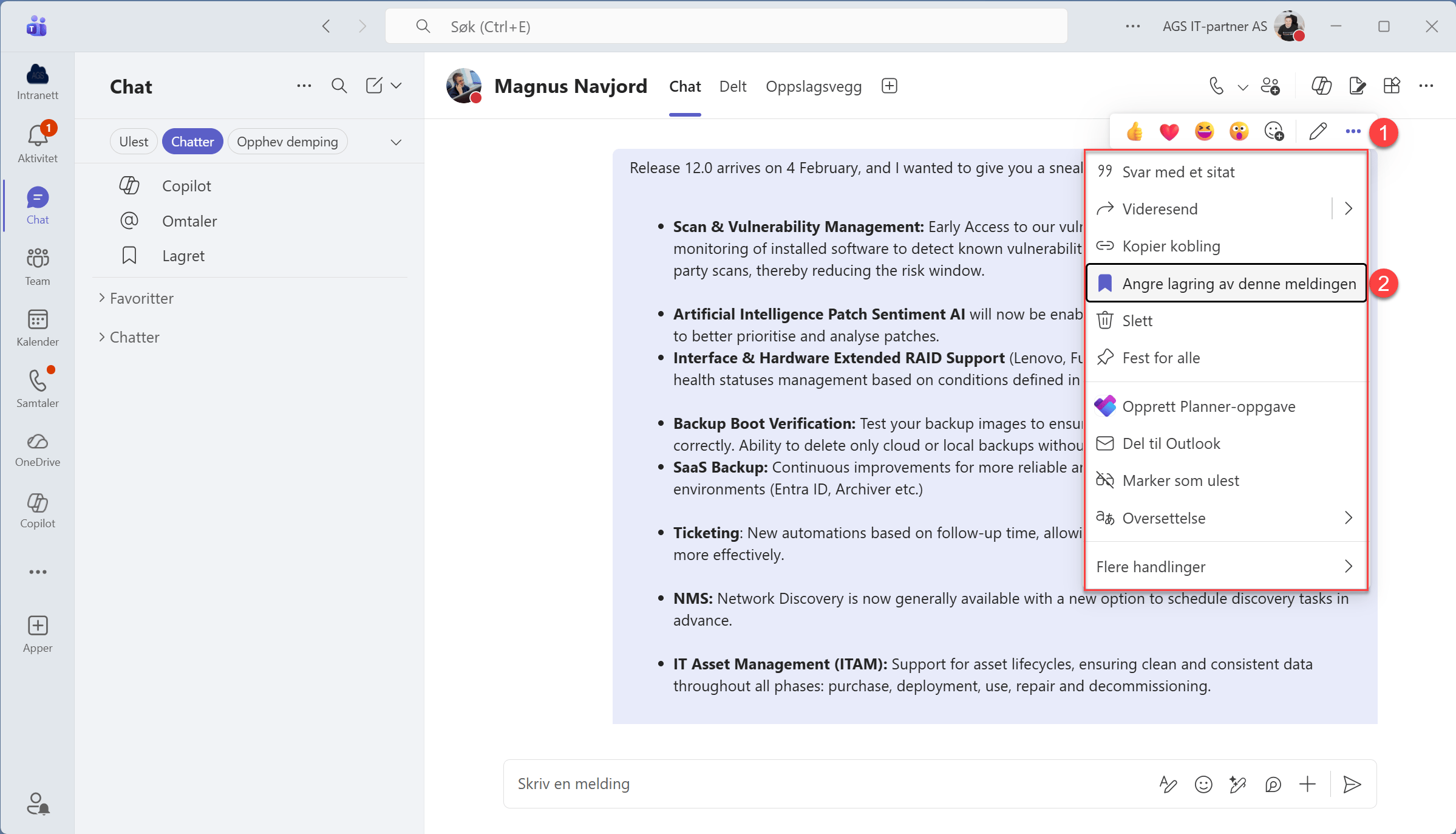React with the thumbs up emoji

[x=1134, y=131]
